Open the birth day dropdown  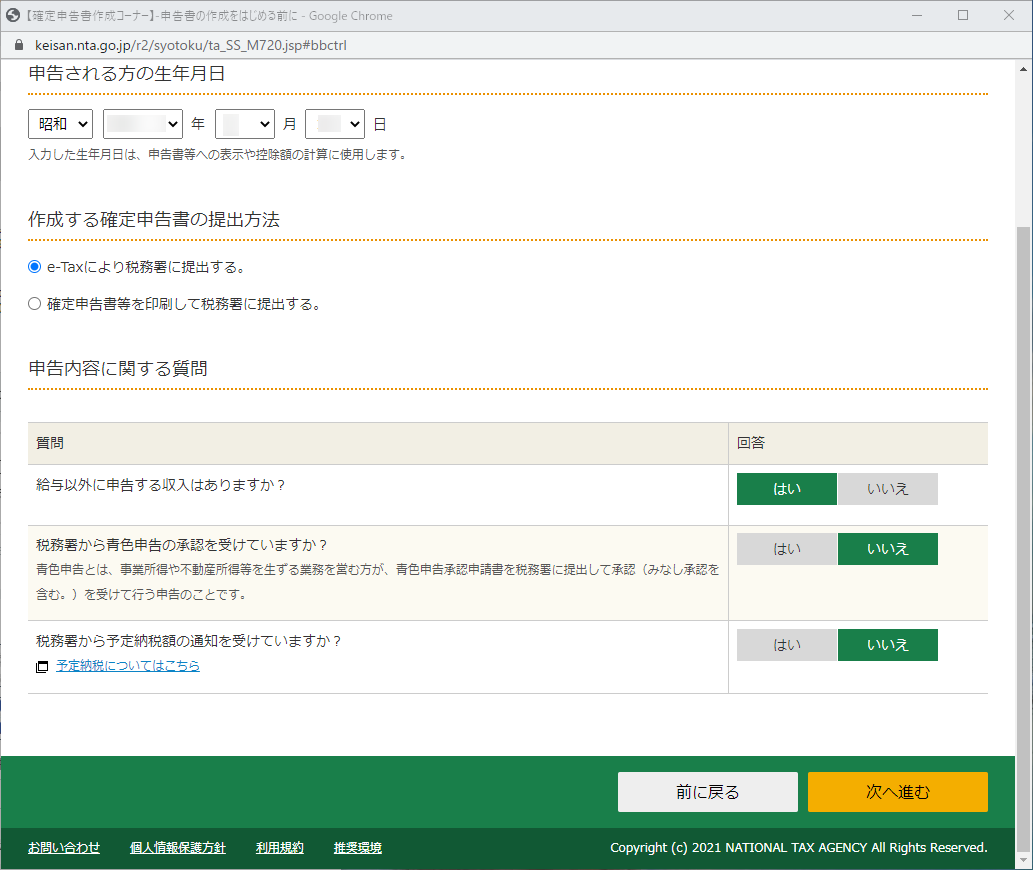point(335,124)
